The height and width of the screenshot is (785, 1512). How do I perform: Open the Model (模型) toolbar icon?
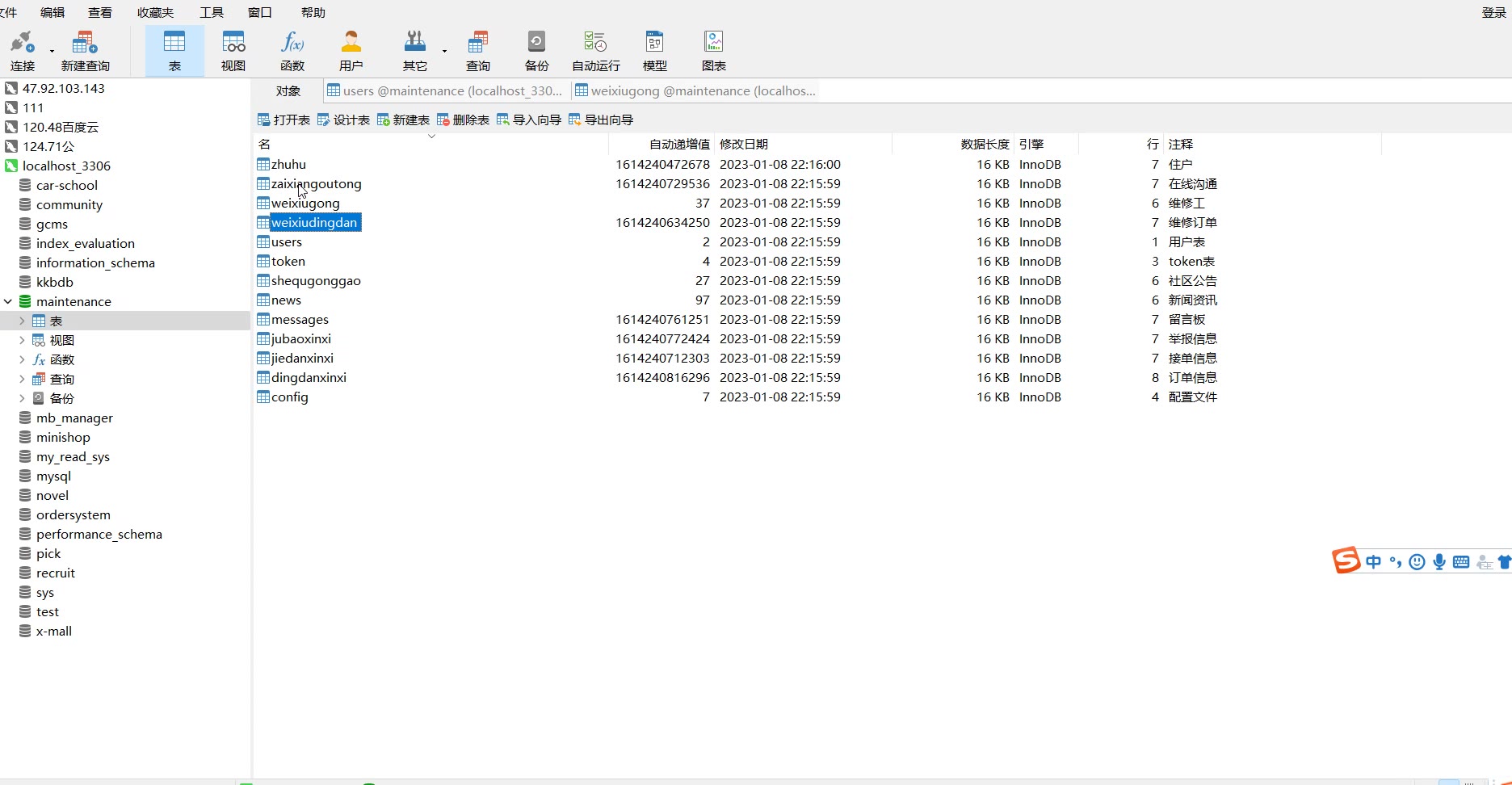(655, 51)
